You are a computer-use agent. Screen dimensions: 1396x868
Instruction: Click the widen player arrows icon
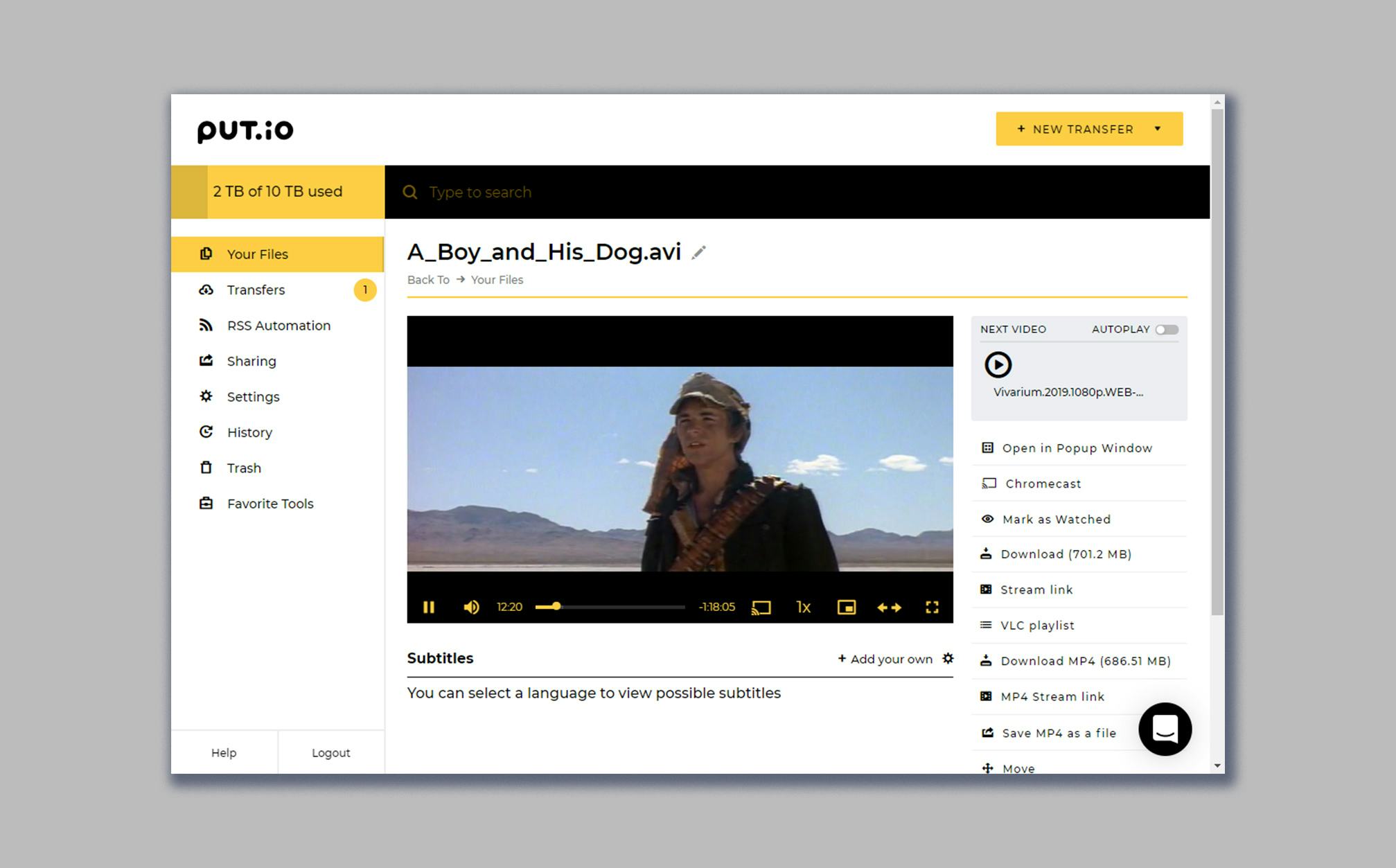(889, 608)
